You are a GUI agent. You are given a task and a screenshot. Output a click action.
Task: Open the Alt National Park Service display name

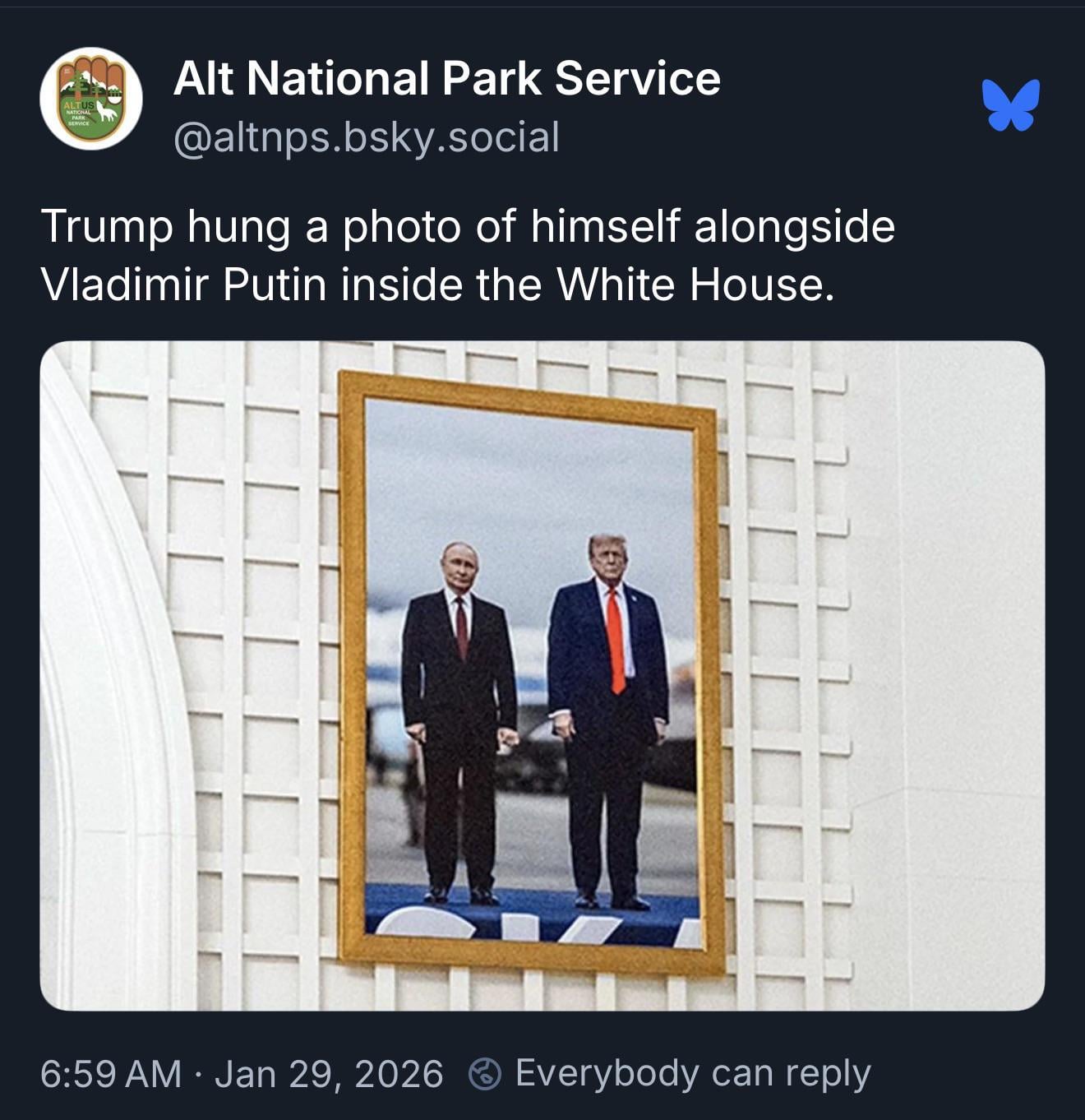446,79
